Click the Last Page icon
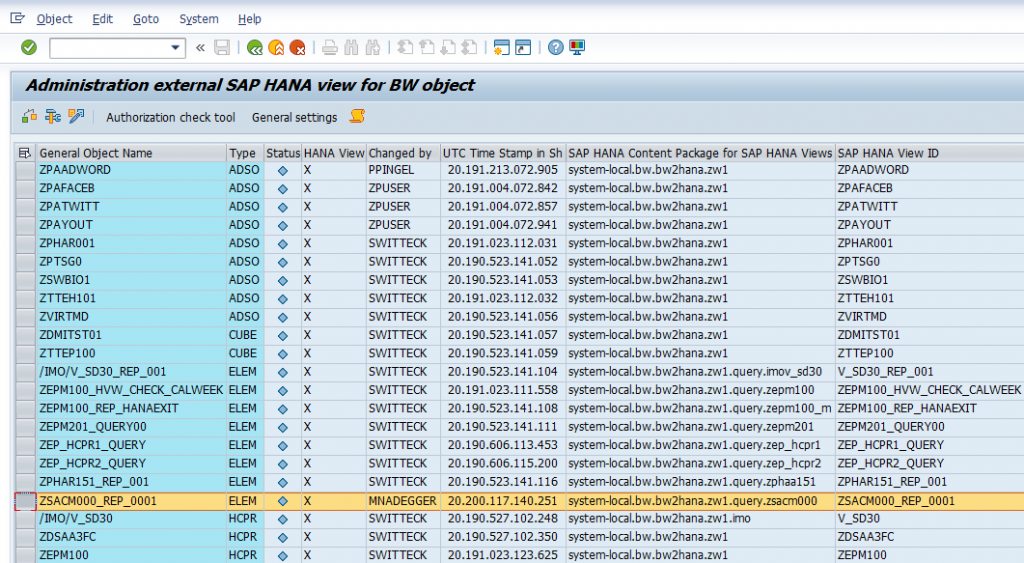Screen dimensions: 1024x563 coord(470,48)
